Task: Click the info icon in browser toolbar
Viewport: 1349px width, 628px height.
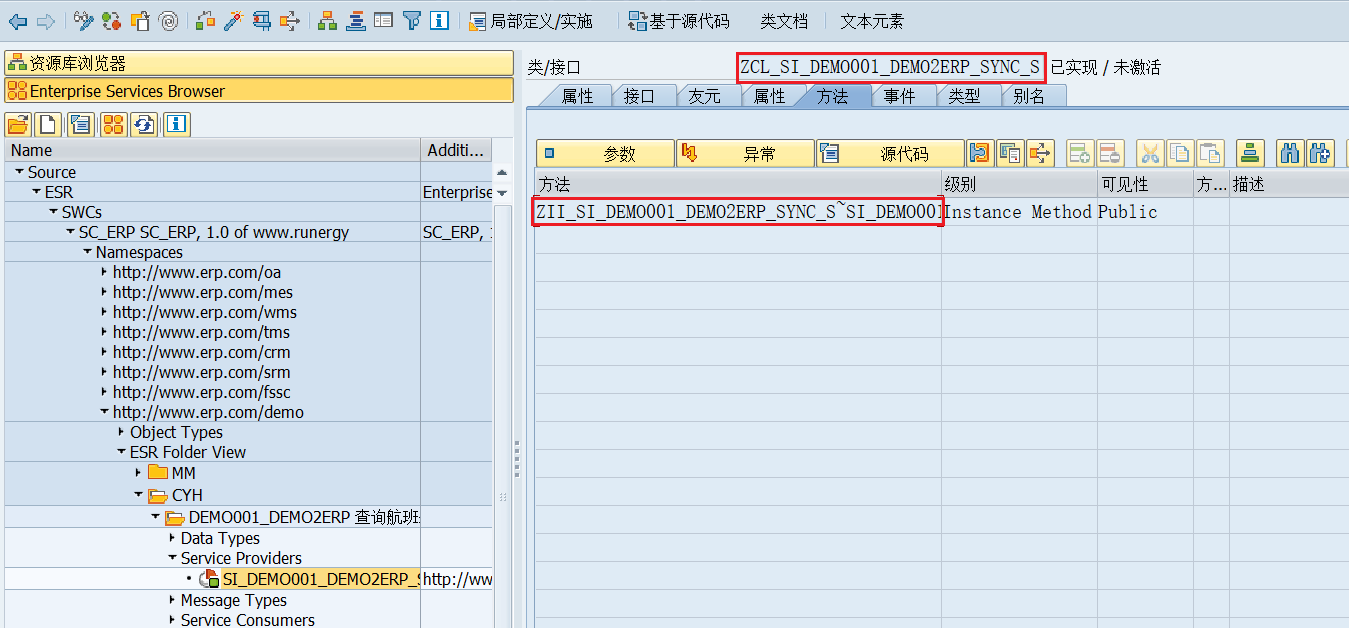Action: click(177, 124)
